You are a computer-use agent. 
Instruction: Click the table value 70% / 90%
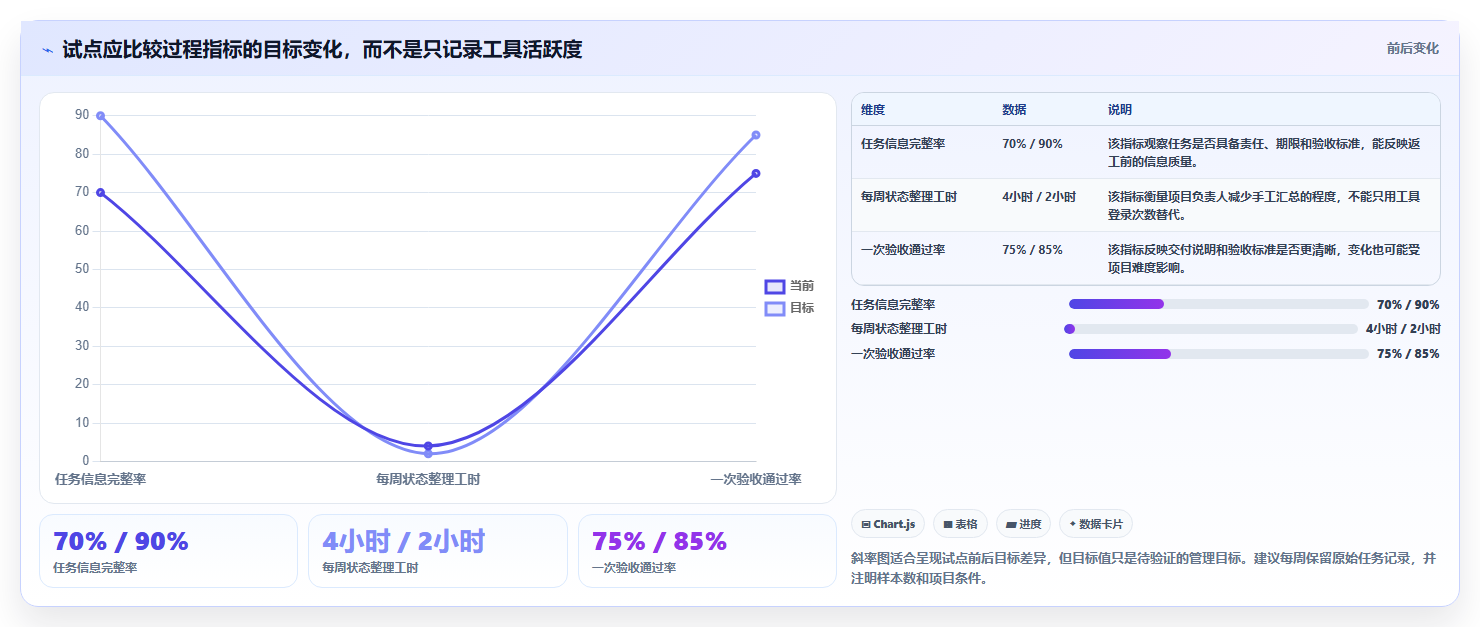[x=1032, y=144]
